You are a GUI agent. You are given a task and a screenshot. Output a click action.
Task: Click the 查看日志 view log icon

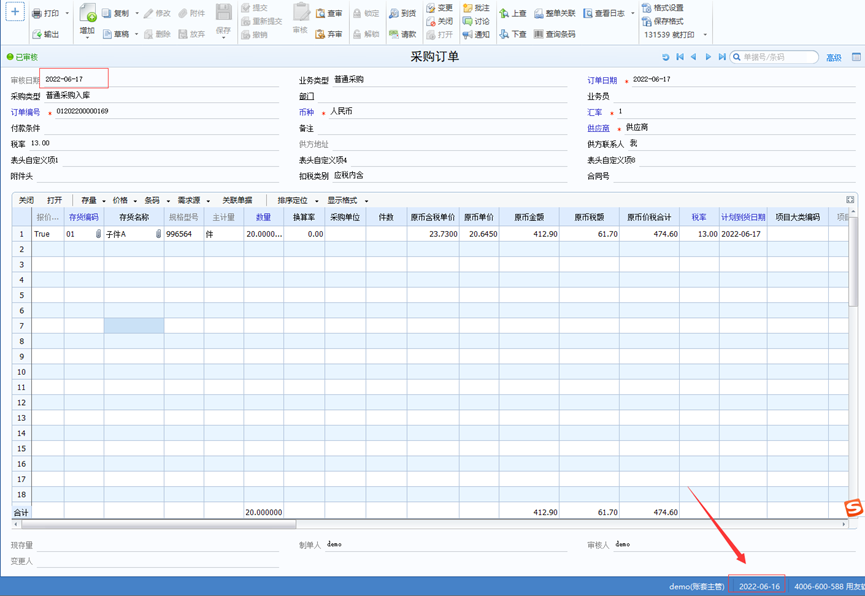coord(588,13)
